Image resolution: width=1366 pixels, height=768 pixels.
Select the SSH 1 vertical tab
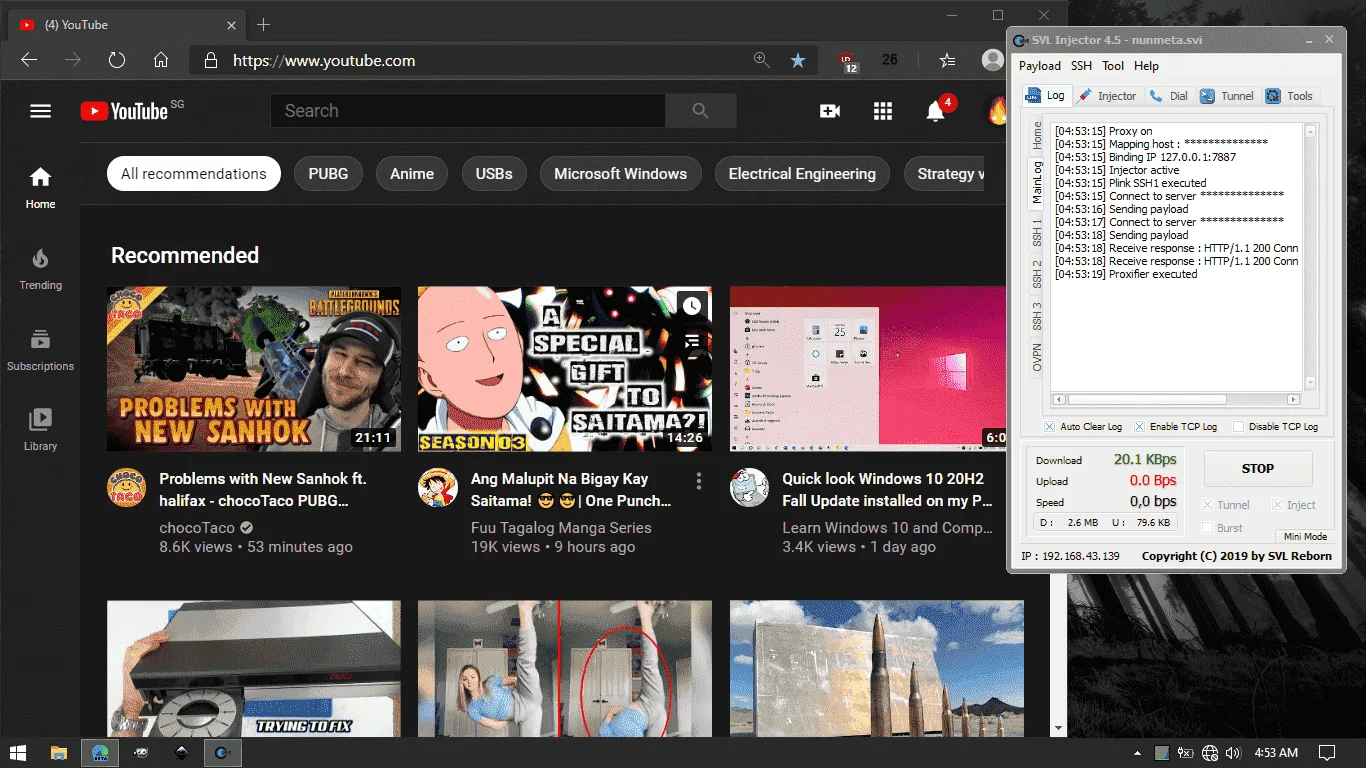pos(1037,233)
